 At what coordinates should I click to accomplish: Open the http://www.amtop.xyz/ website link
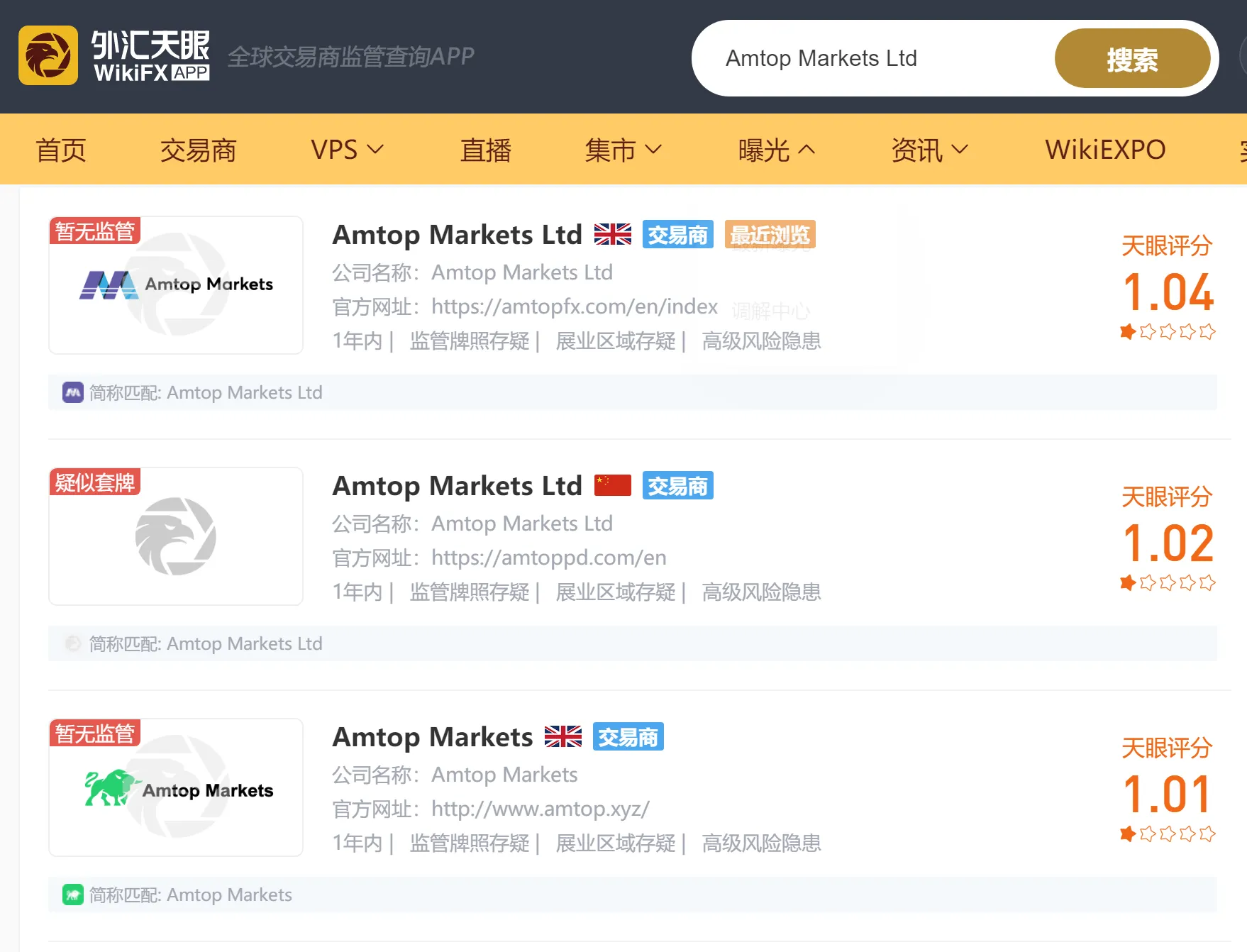click(541, 809)
